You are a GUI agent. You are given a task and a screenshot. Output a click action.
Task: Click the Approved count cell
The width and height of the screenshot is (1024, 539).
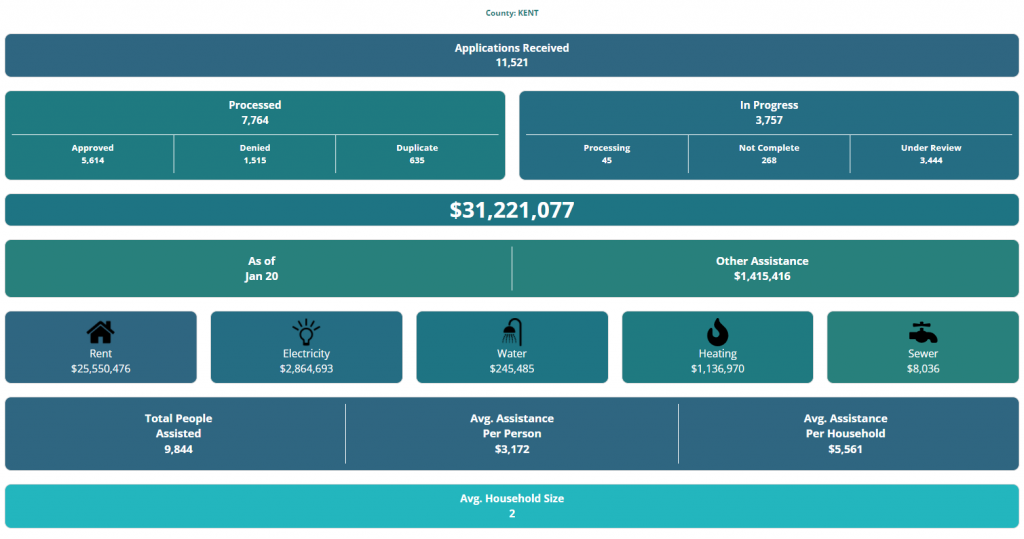click(93, 154)
